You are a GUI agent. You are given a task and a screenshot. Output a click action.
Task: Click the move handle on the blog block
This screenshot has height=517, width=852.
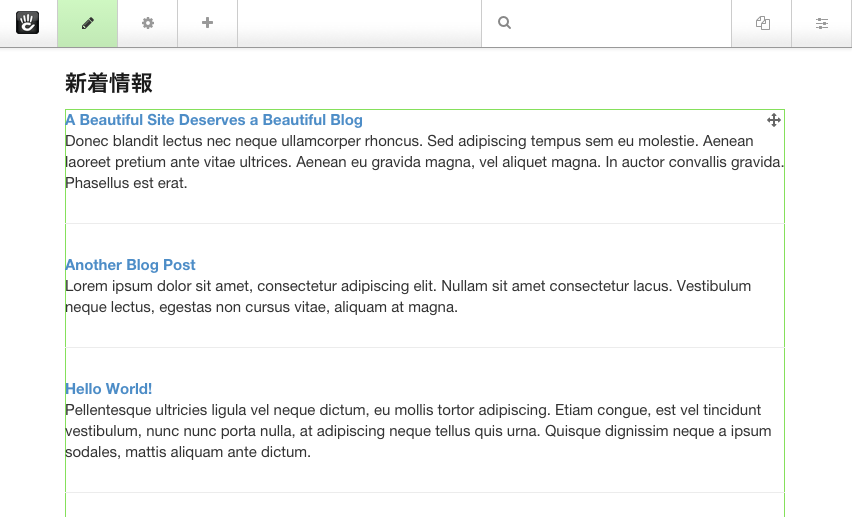point(773,120)
